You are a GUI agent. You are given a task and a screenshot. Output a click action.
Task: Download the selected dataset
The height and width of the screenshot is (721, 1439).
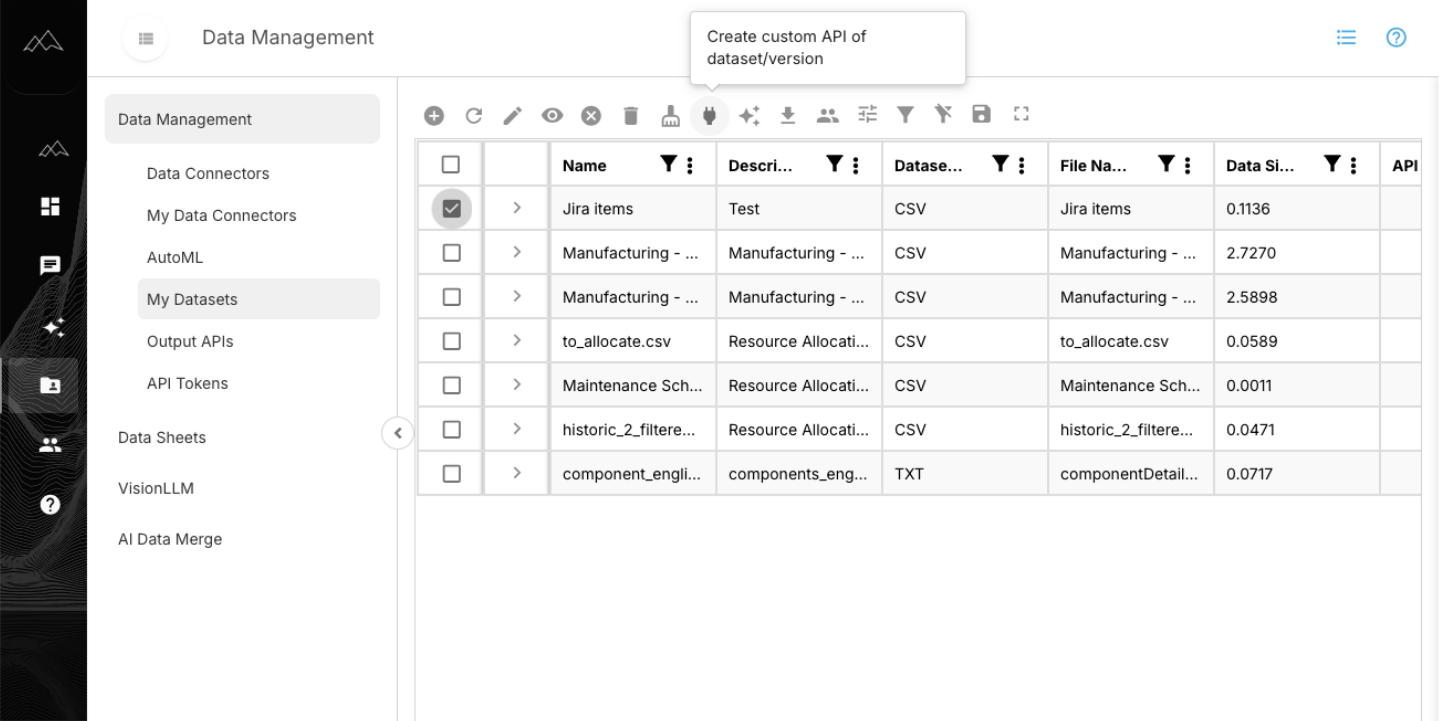pos(787,114)
